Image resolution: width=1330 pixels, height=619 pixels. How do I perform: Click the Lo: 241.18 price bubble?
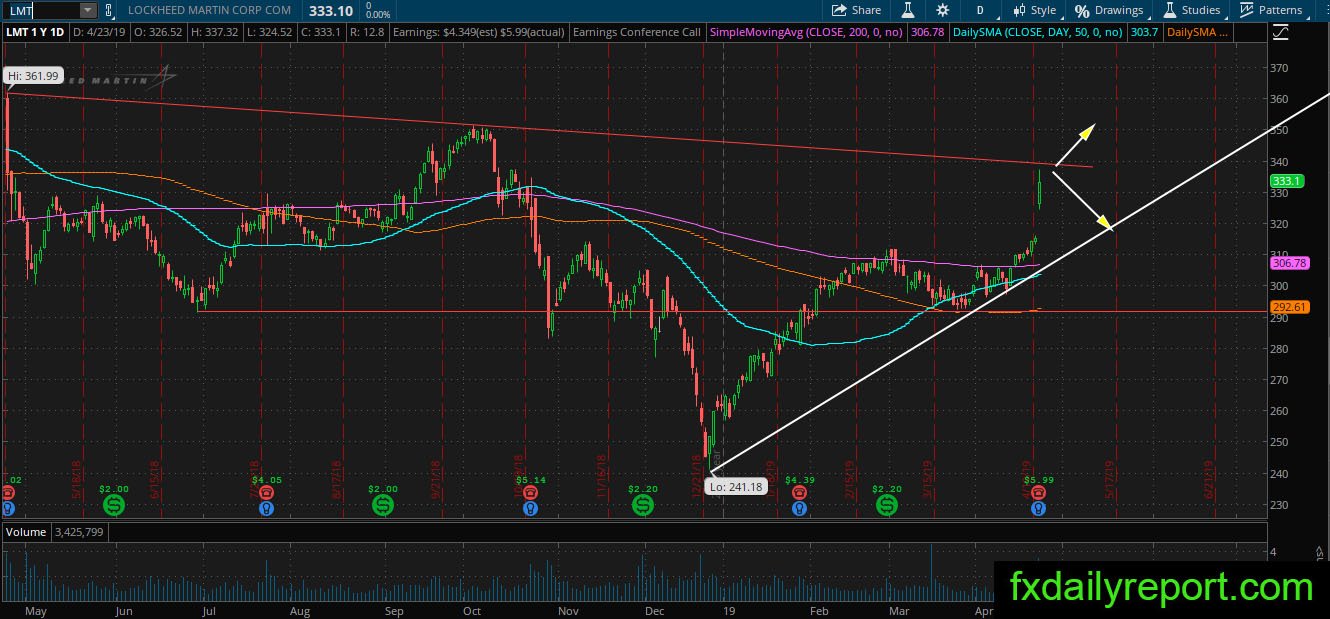click(x=735, y=487)
